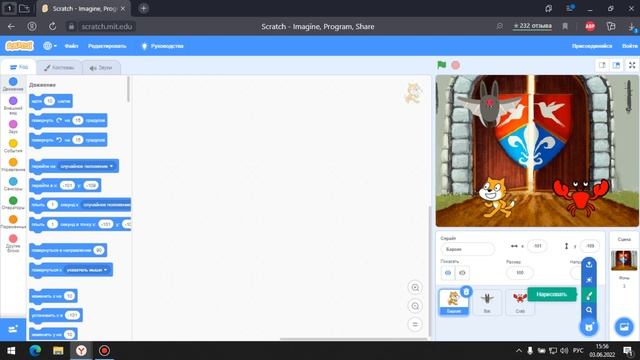Image resolution: width=640 pixels, height=360 pixels.
Task: Select the Звук (Sound) blocks category
Action: click(13, 127)
